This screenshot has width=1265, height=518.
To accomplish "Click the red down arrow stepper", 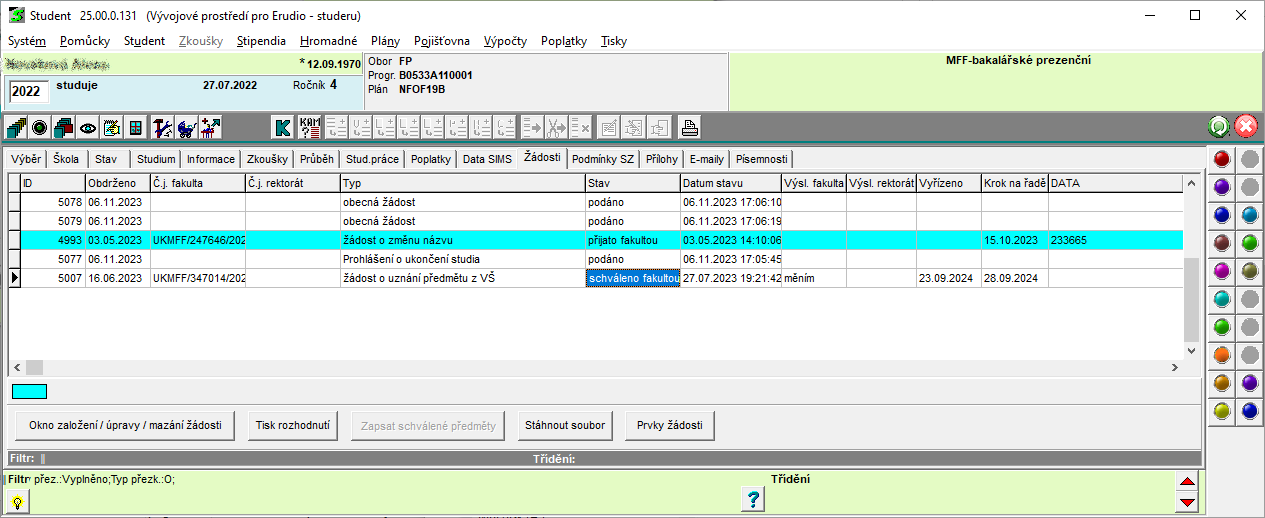I will (1187, 502).
